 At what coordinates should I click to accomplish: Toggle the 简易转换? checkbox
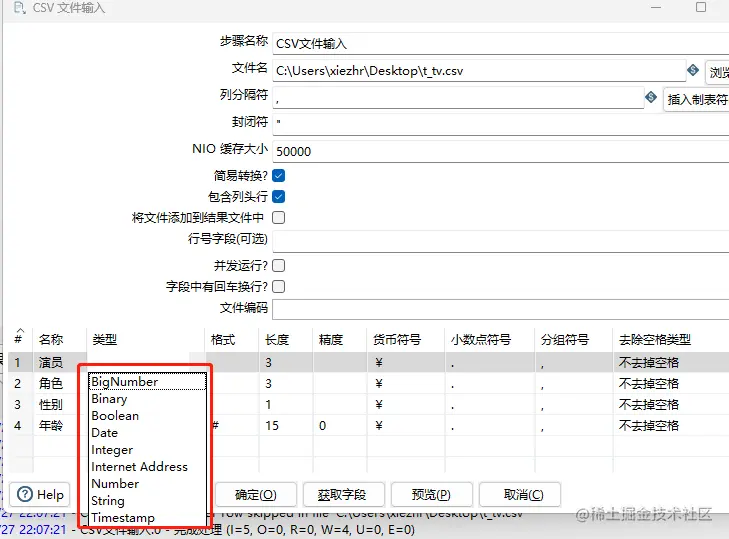pyautogui.click(x=278, y=176)
